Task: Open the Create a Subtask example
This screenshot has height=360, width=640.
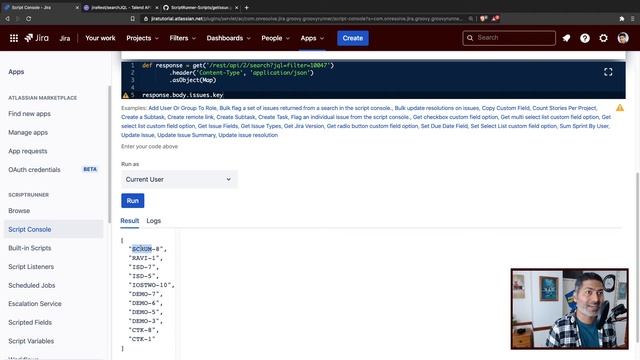Action: pyautogui.click(x=142, y=117)
